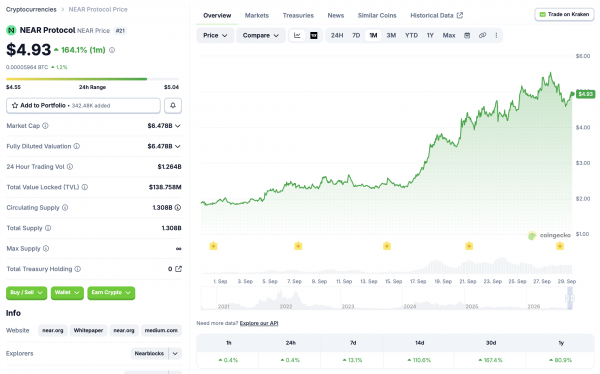Open price change info icon beside 164.1%

point(112,50)
